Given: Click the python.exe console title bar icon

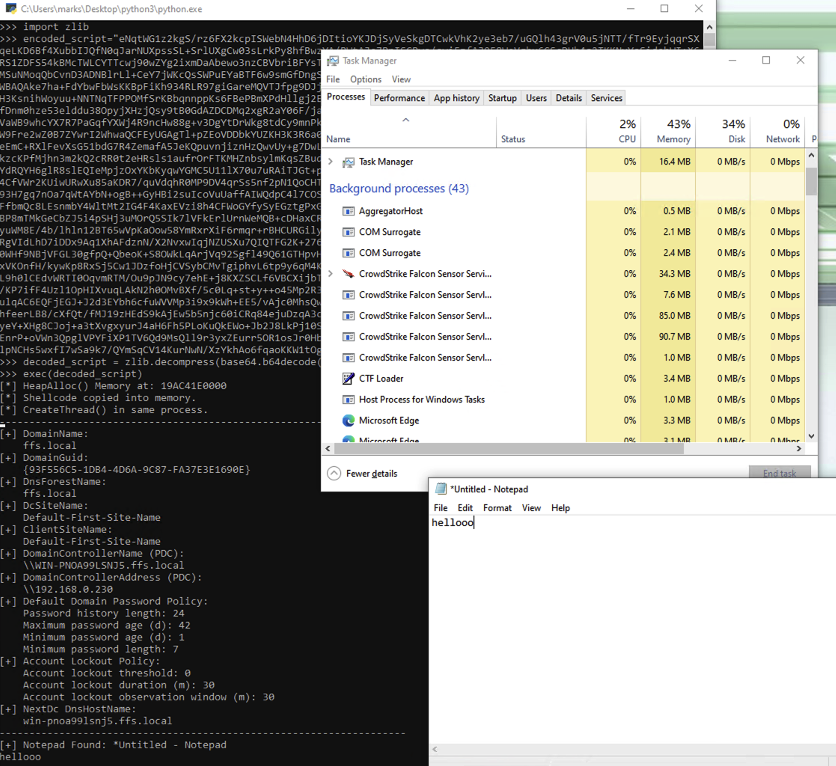Looking at the screenshot, I should [x=10, y=9].
